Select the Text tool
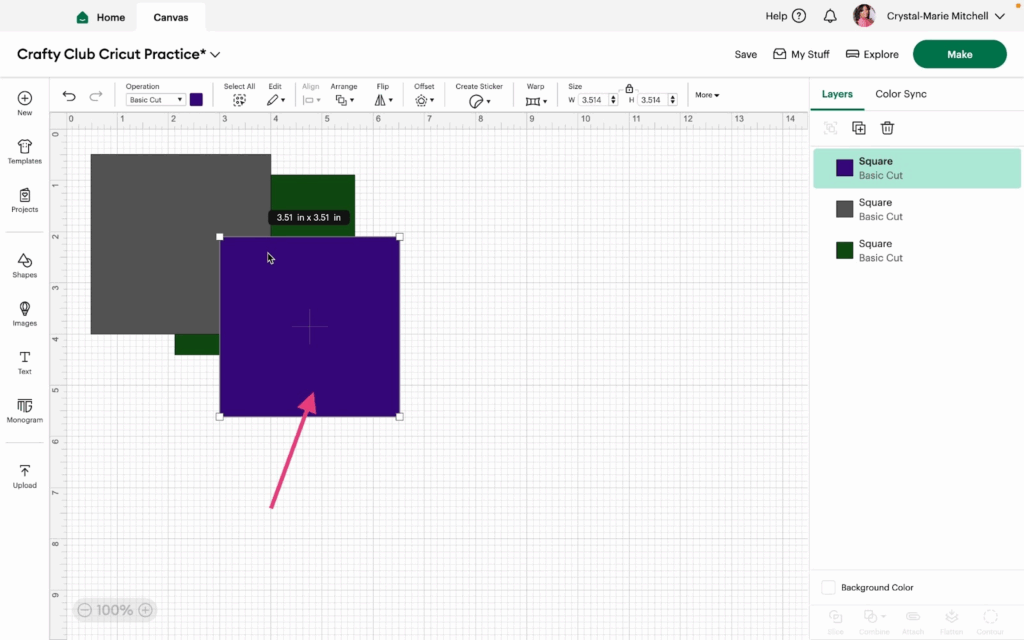This screenshot has width=1024, height=640. [x=25, y=362]
